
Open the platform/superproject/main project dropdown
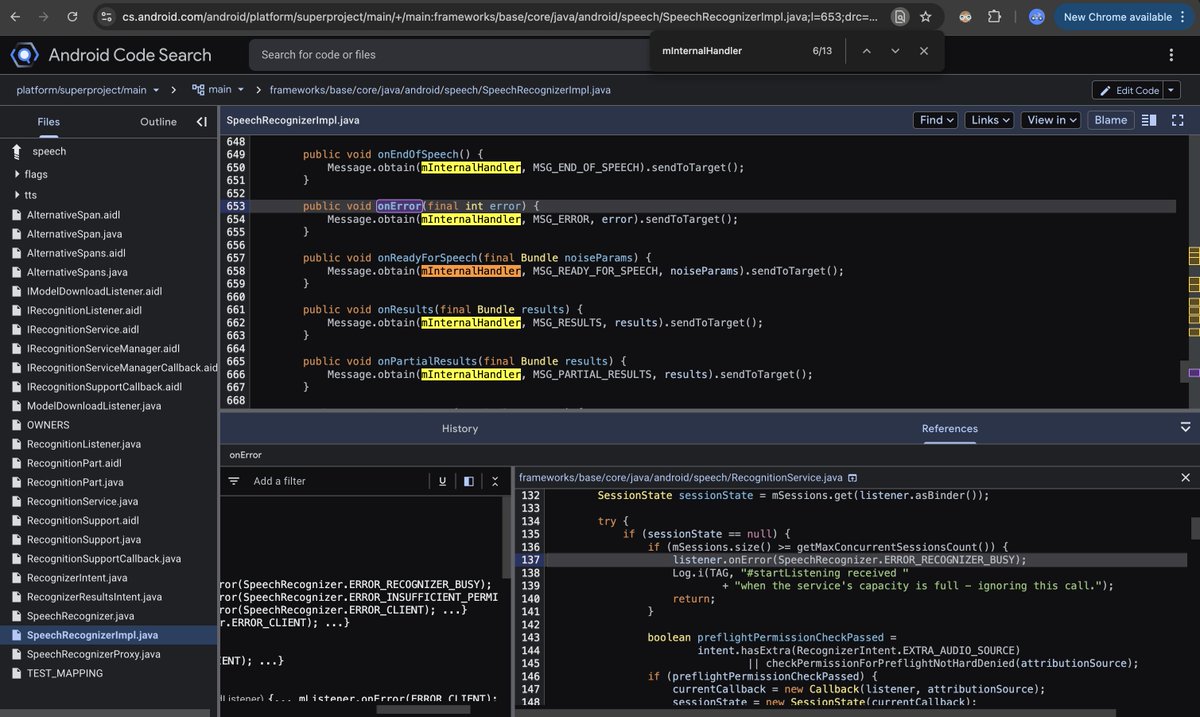click(x=88, y=90)
